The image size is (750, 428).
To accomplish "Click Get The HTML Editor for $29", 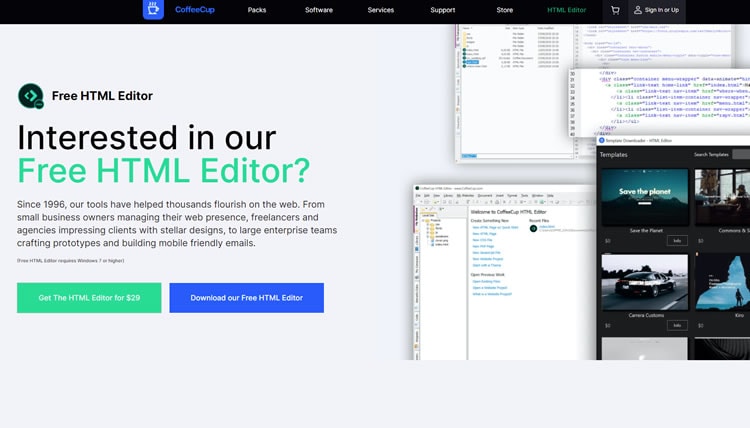I will click(89, 298).
